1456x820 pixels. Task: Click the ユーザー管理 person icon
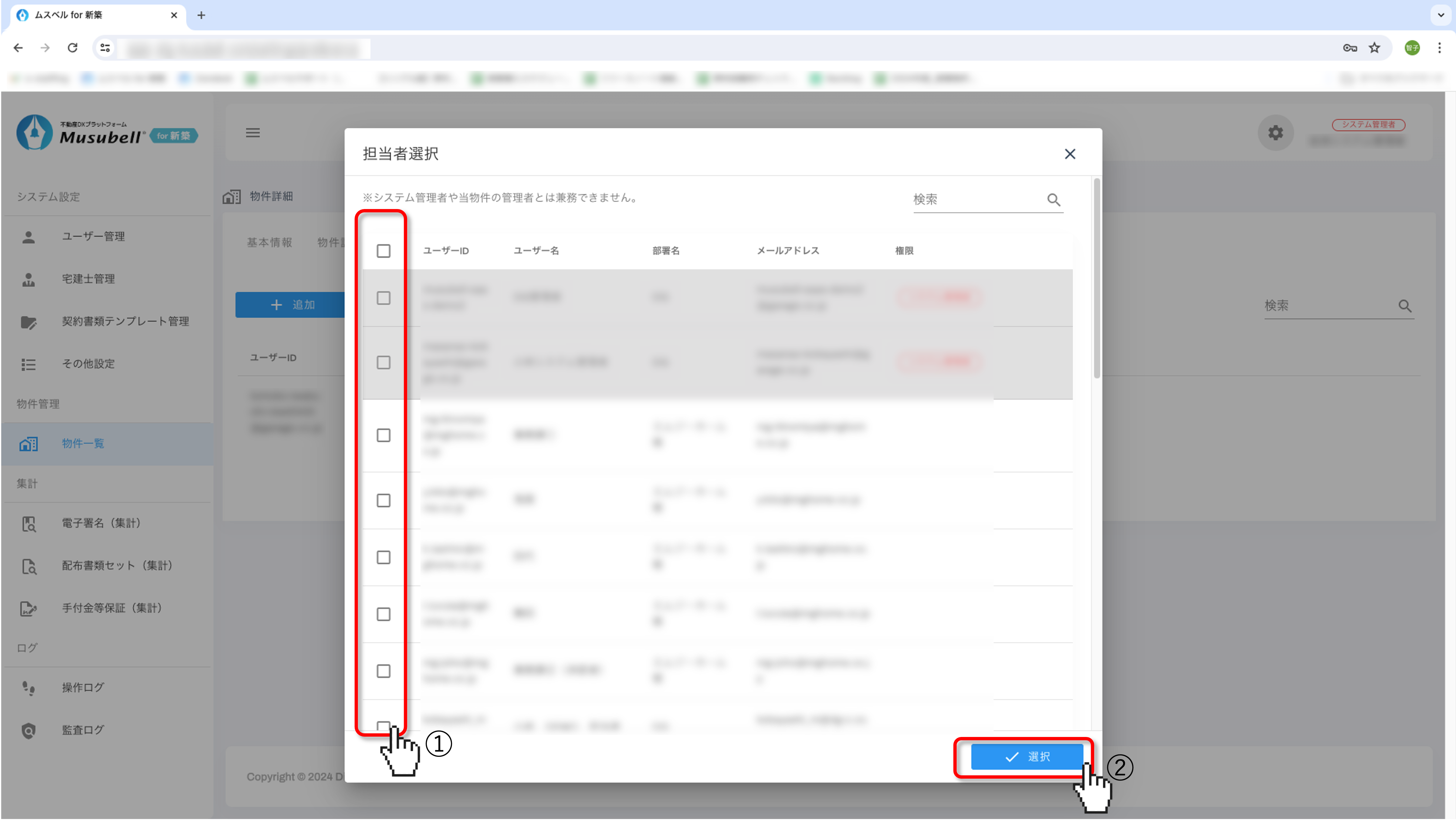point(28,237)
